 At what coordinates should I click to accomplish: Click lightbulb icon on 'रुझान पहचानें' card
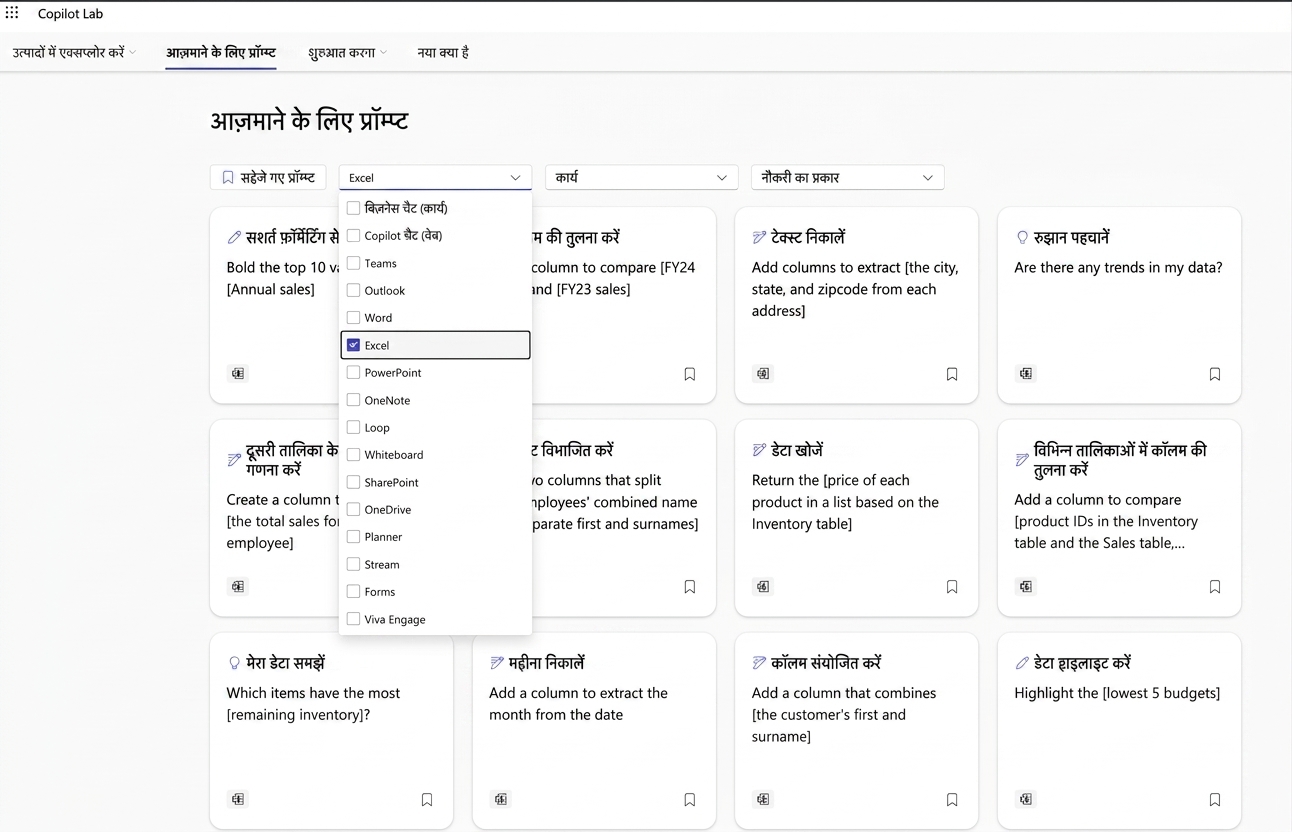pyautogui.click(x=1022, y=238)
